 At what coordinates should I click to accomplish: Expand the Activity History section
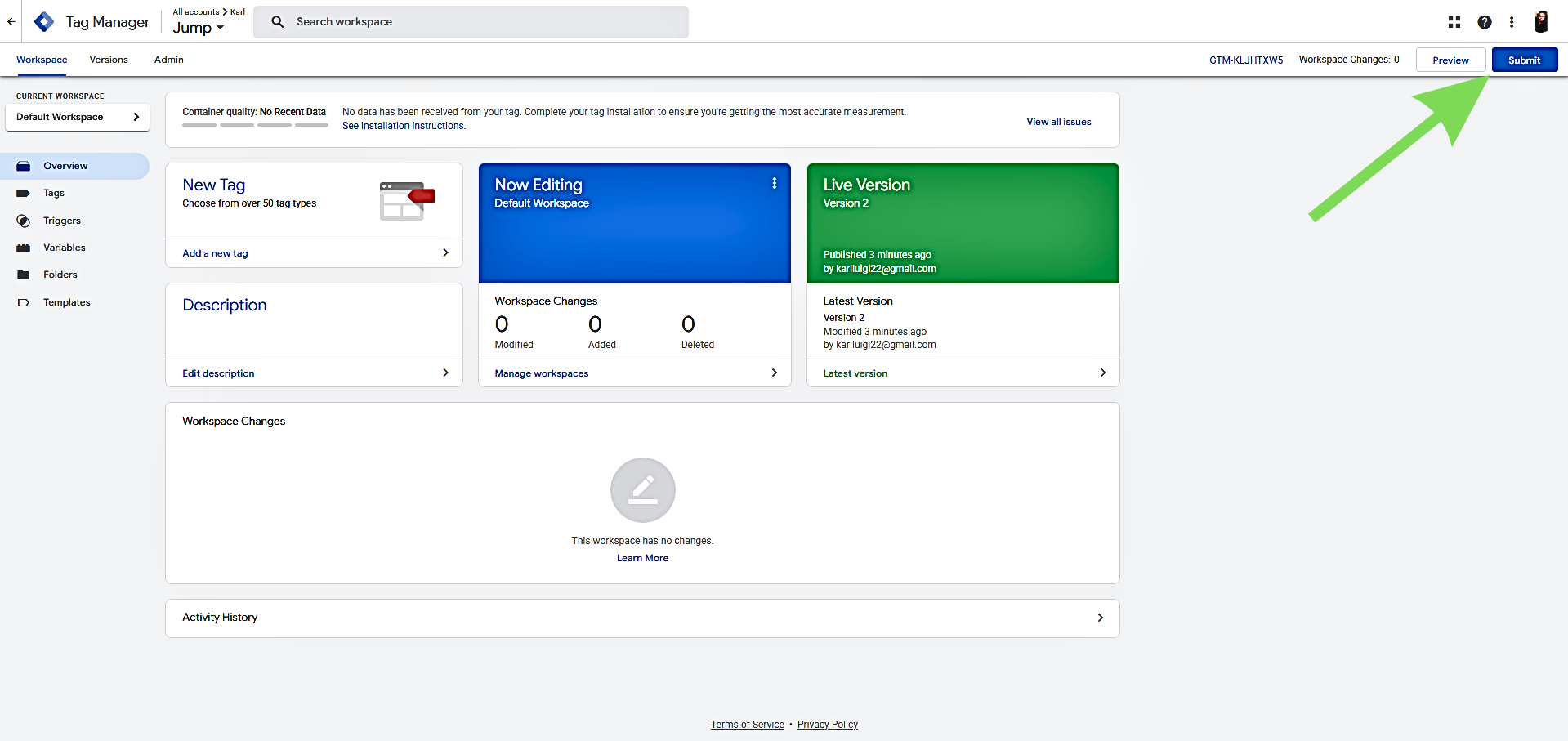tap(1100, 618)
